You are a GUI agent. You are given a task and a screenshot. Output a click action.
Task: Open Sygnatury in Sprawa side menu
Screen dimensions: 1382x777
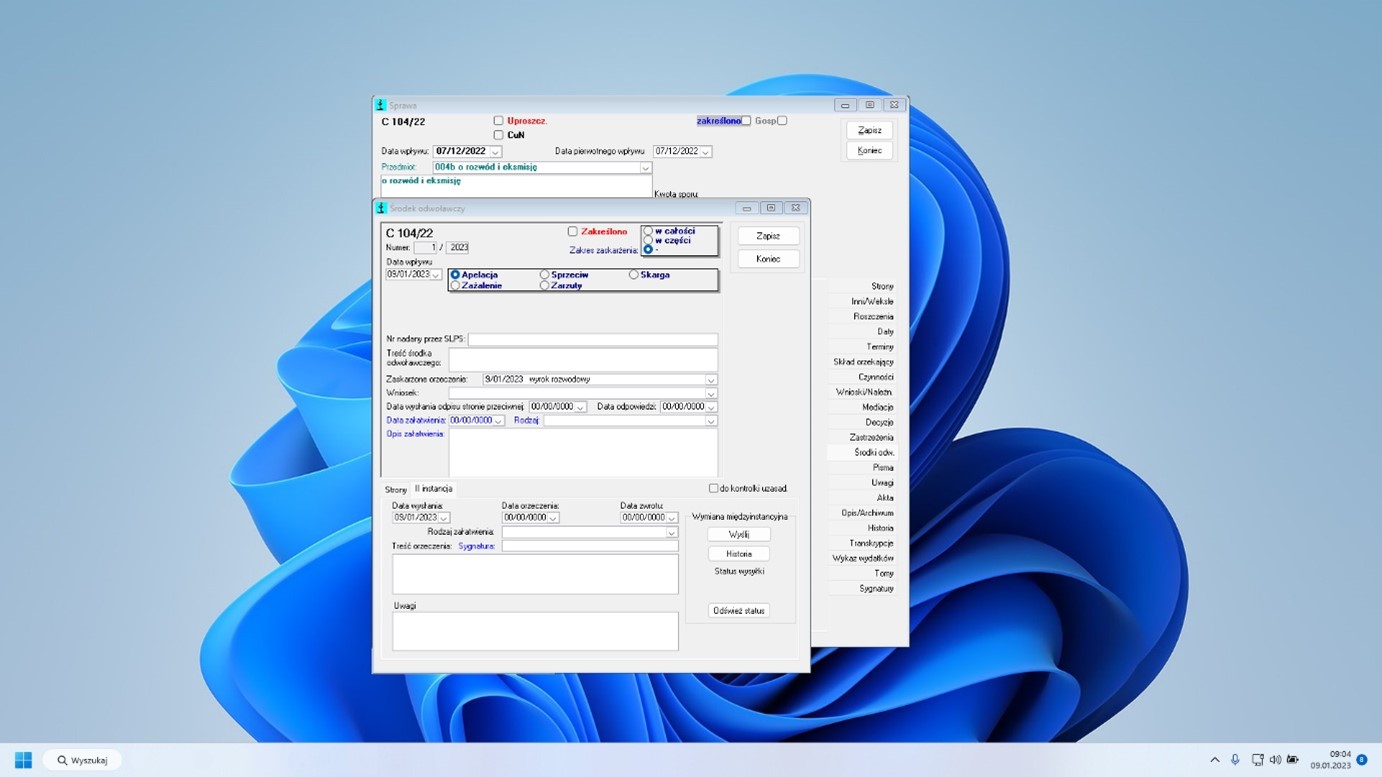coord(876,589)
